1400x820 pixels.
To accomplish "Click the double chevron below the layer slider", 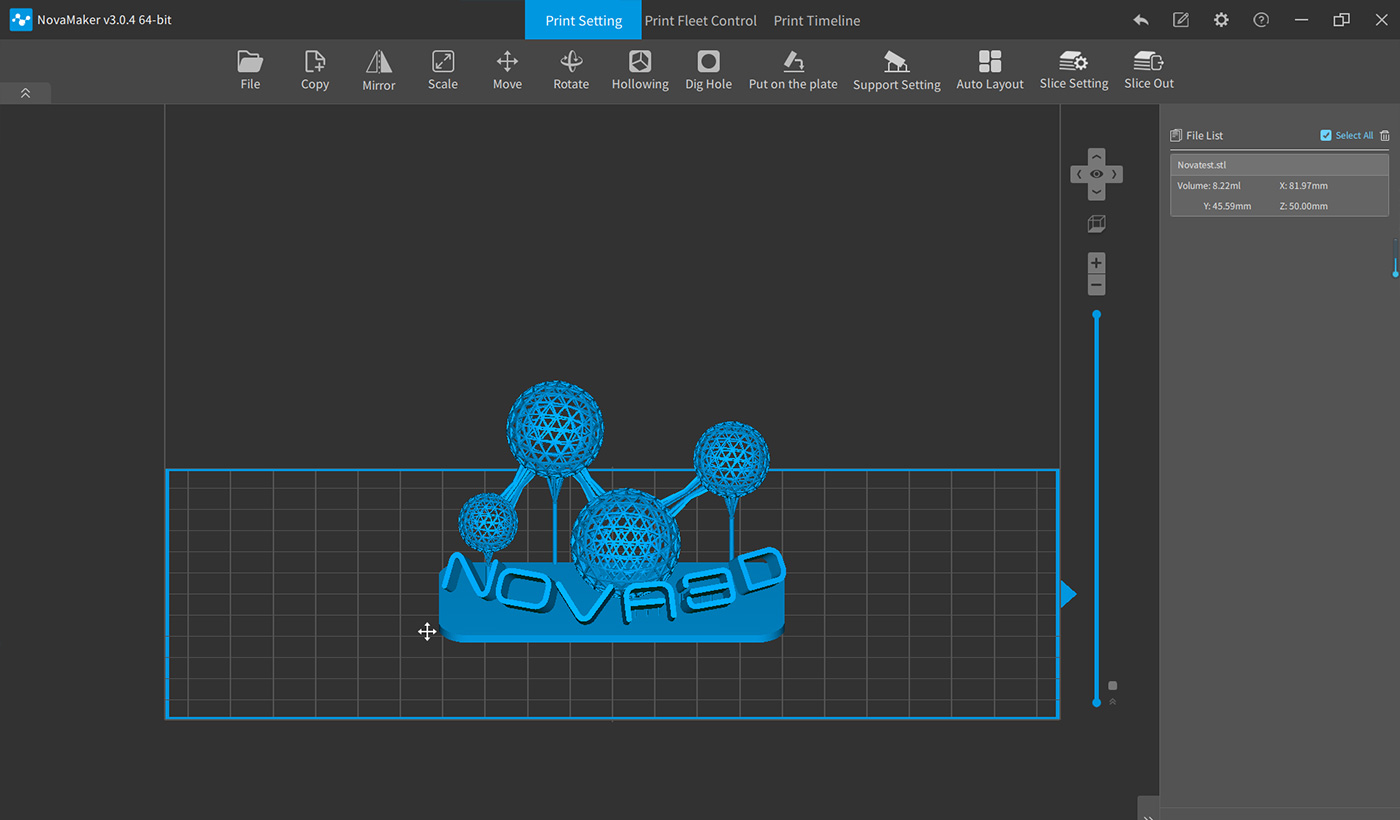I will point(1112,702).
